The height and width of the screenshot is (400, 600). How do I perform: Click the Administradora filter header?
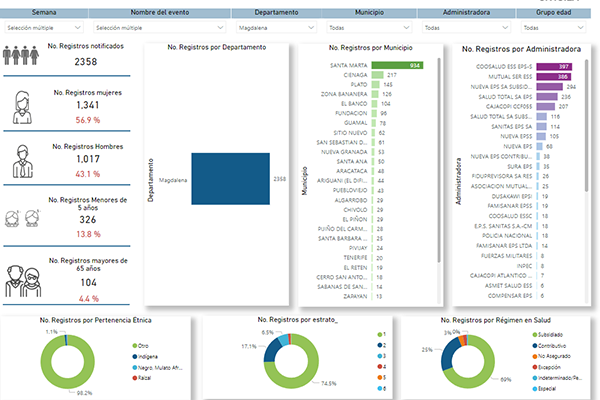[x=466, y=13]
